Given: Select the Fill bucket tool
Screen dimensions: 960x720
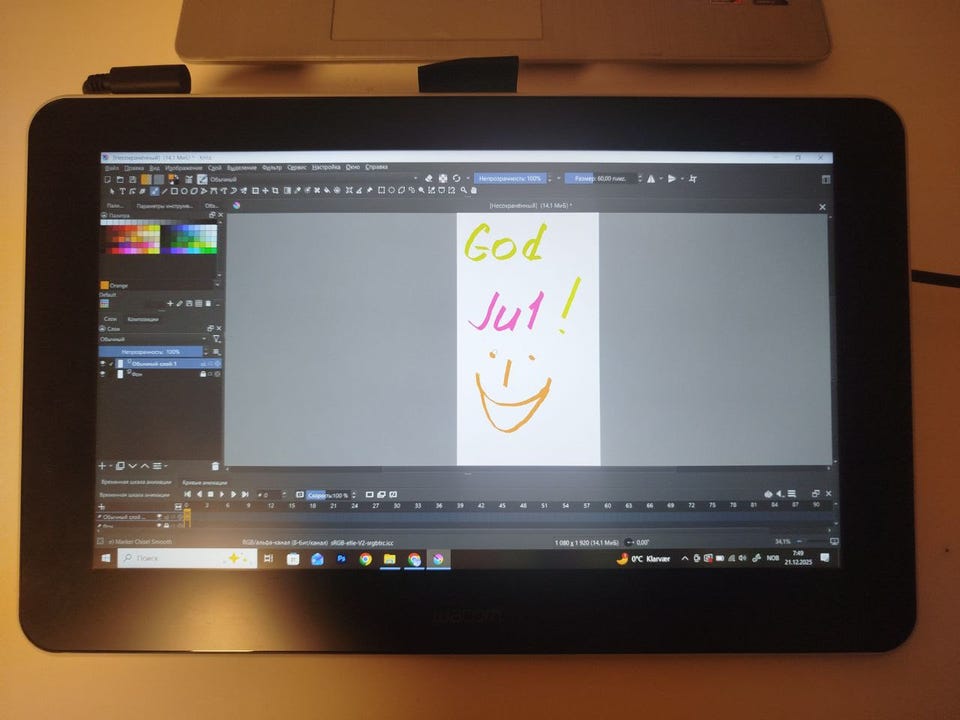Looking at the screenshot, I should [327, 191].
